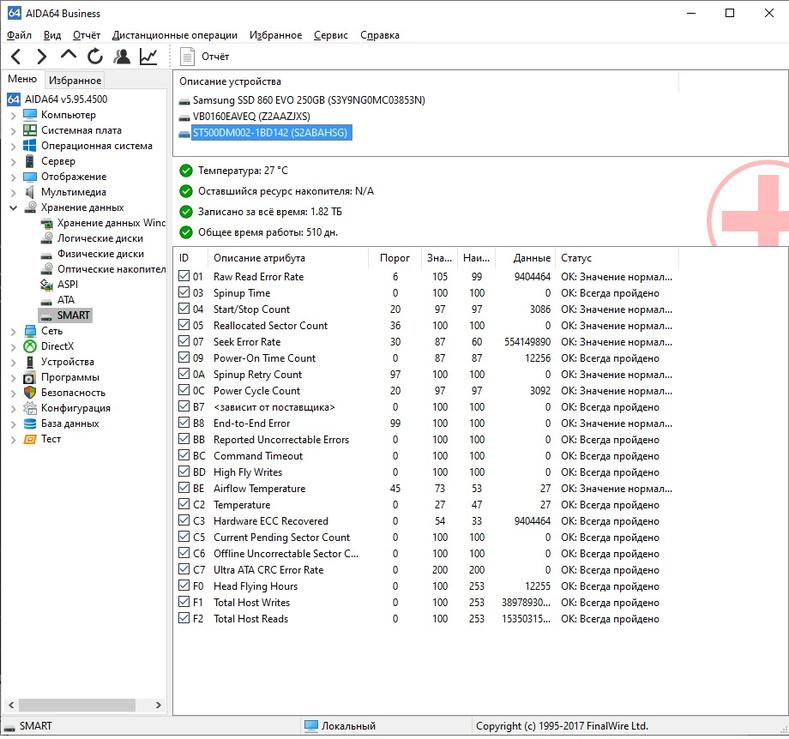Select the Компьютер tree icon

click(30, 115)
